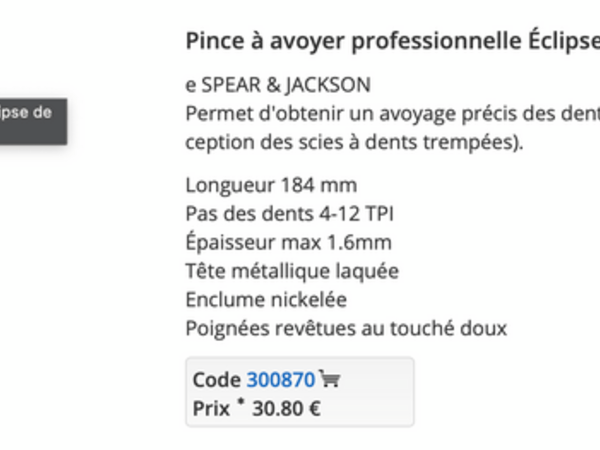Click the Poignées revêtues au touché doux line
This screenshot has height=450, width=600.
(x=346, y=328)
